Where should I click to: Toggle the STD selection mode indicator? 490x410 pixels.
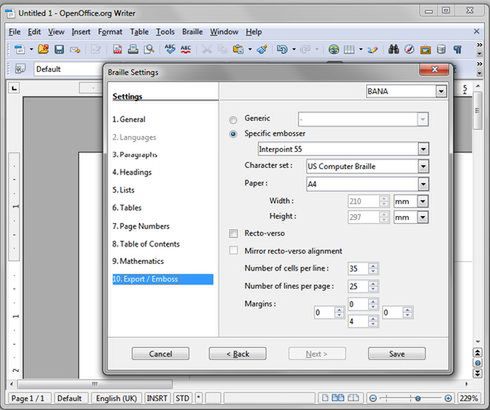tap(182, 398)
